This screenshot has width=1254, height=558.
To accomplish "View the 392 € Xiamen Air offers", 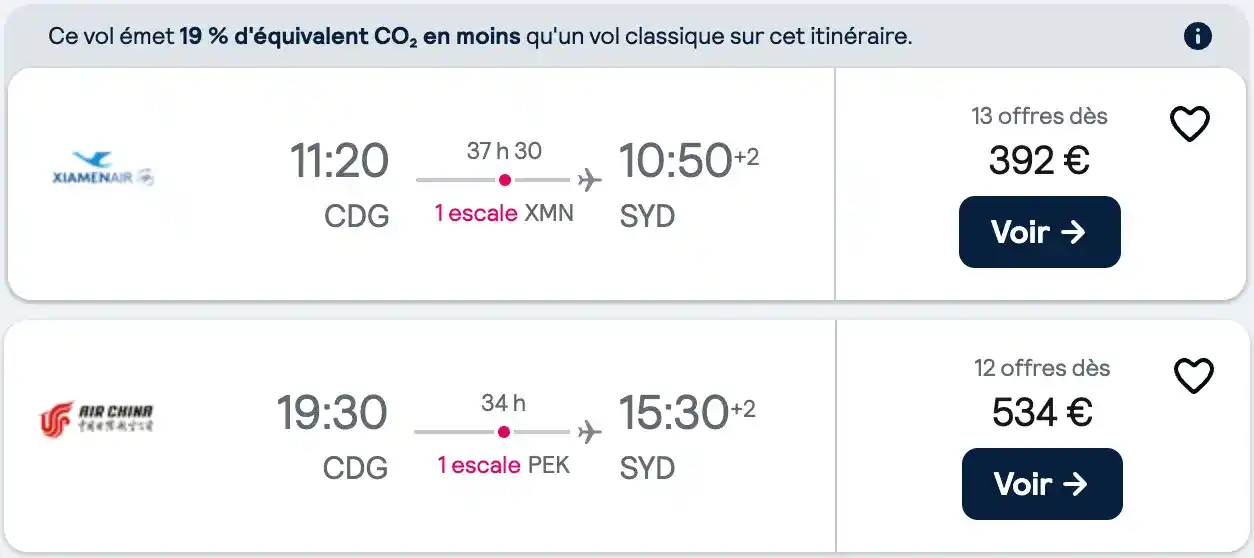I will 1039,232.
